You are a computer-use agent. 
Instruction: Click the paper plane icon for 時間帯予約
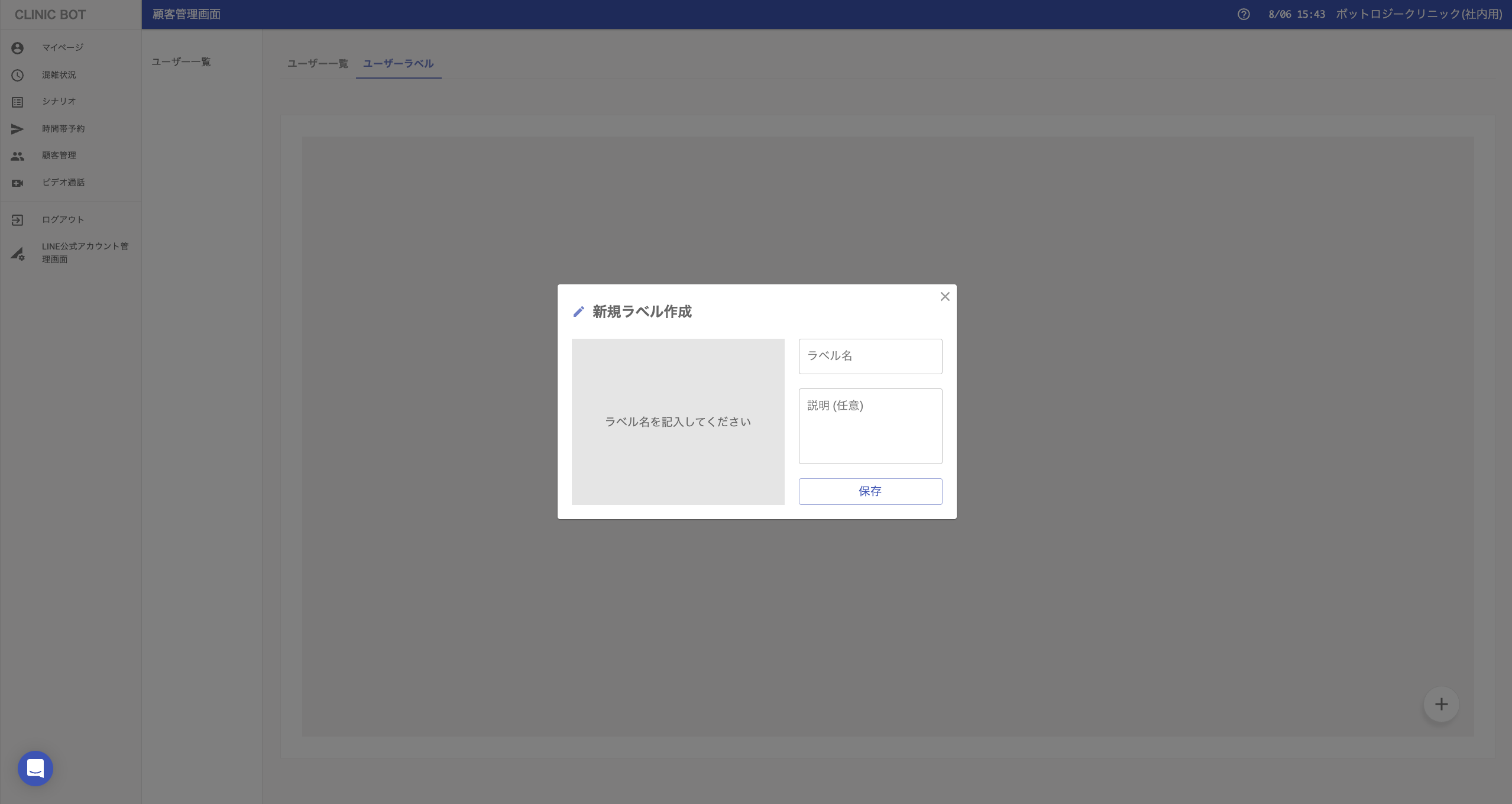pyautogui.click(x=17, y=129)
